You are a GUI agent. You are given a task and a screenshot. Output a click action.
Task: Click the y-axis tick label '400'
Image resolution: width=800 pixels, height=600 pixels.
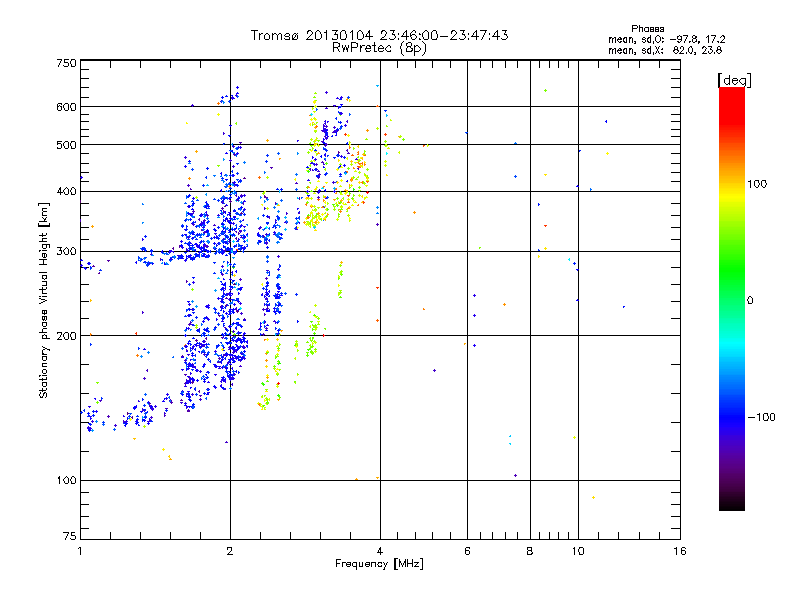[66, 191]
